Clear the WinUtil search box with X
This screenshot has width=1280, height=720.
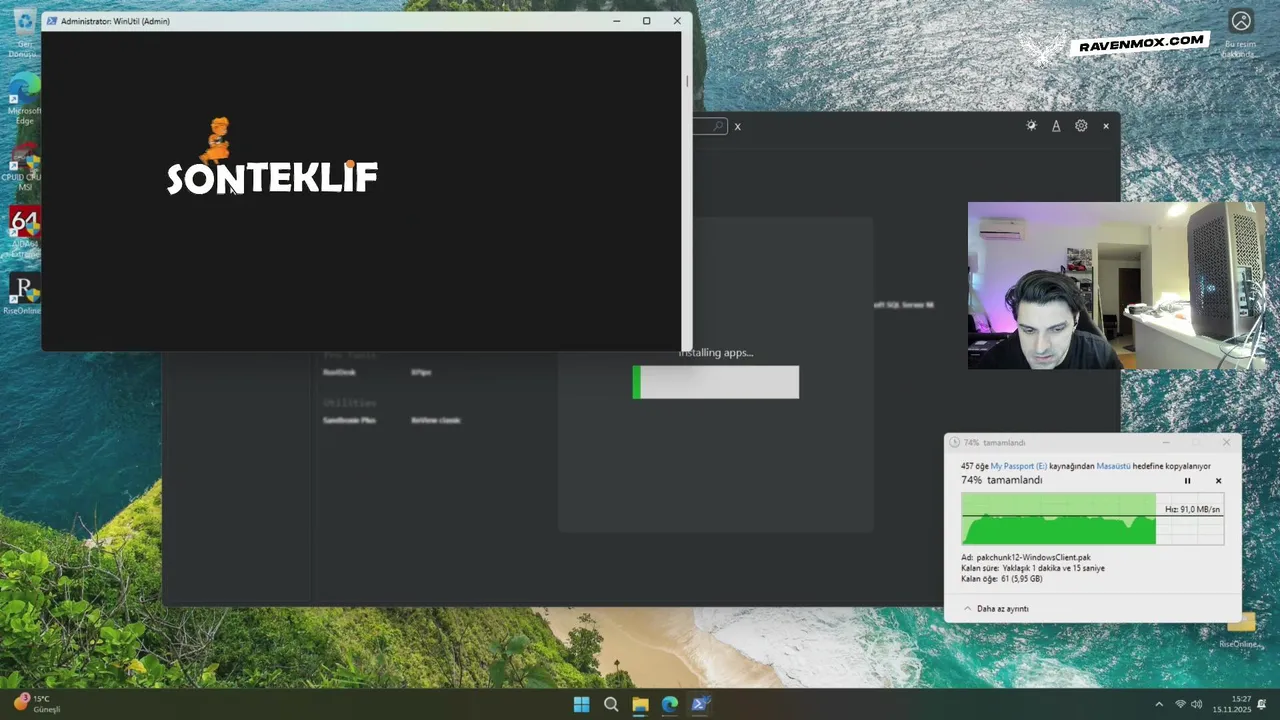coord(737,127)
